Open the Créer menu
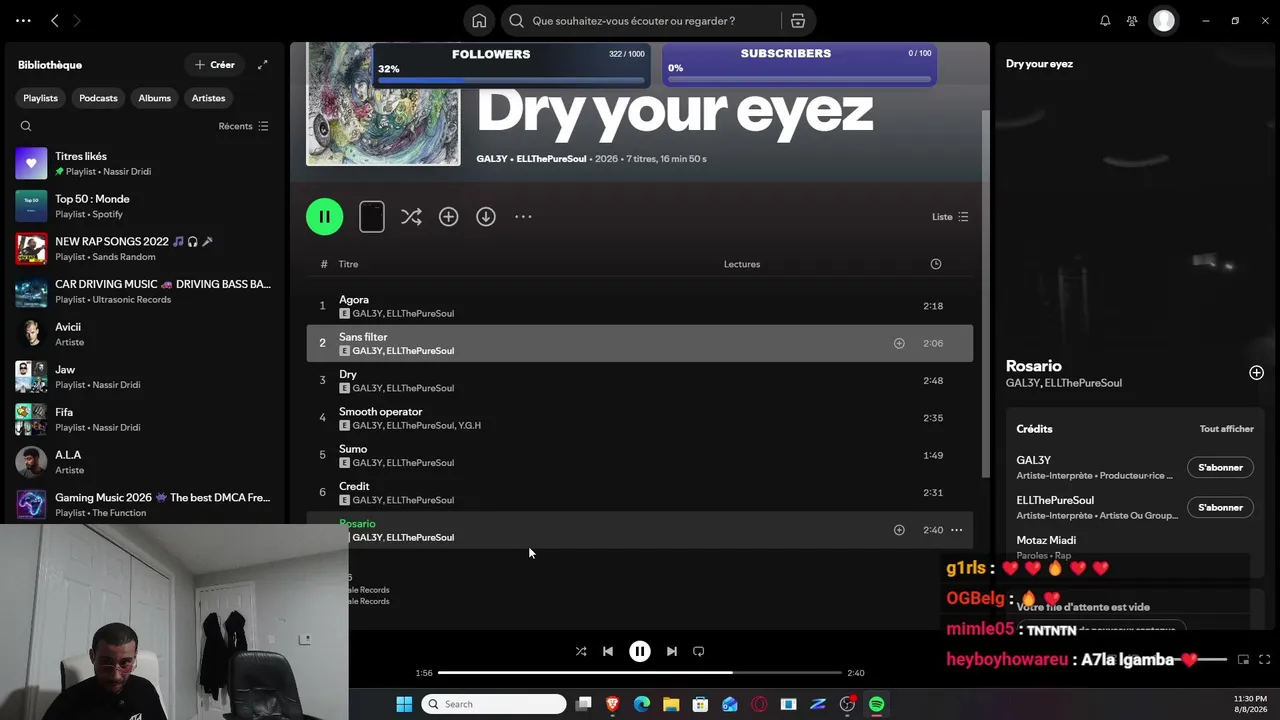Screen dimensions: 1280x720 [x=215, y=65]
